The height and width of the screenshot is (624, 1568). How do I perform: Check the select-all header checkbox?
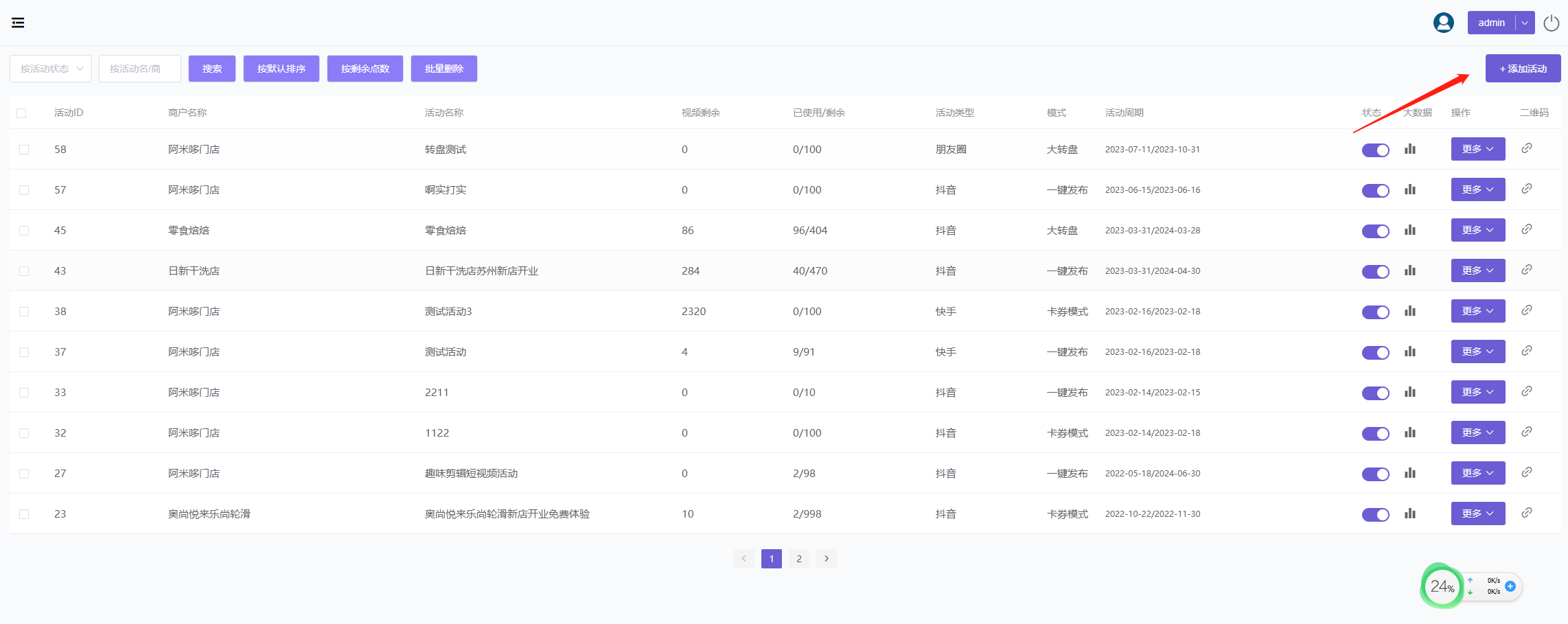21,113
